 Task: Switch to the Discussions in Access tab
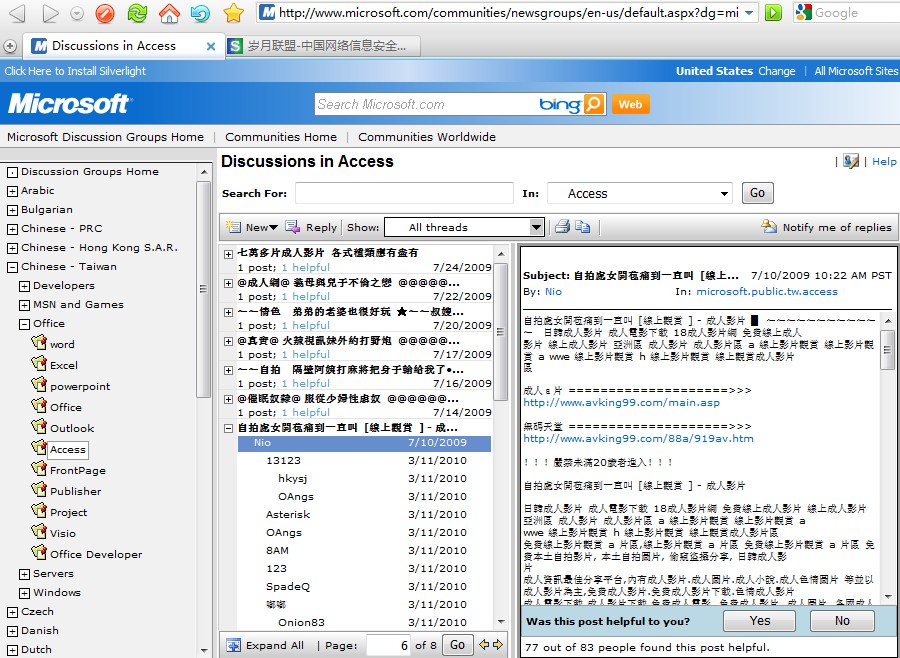122,46
